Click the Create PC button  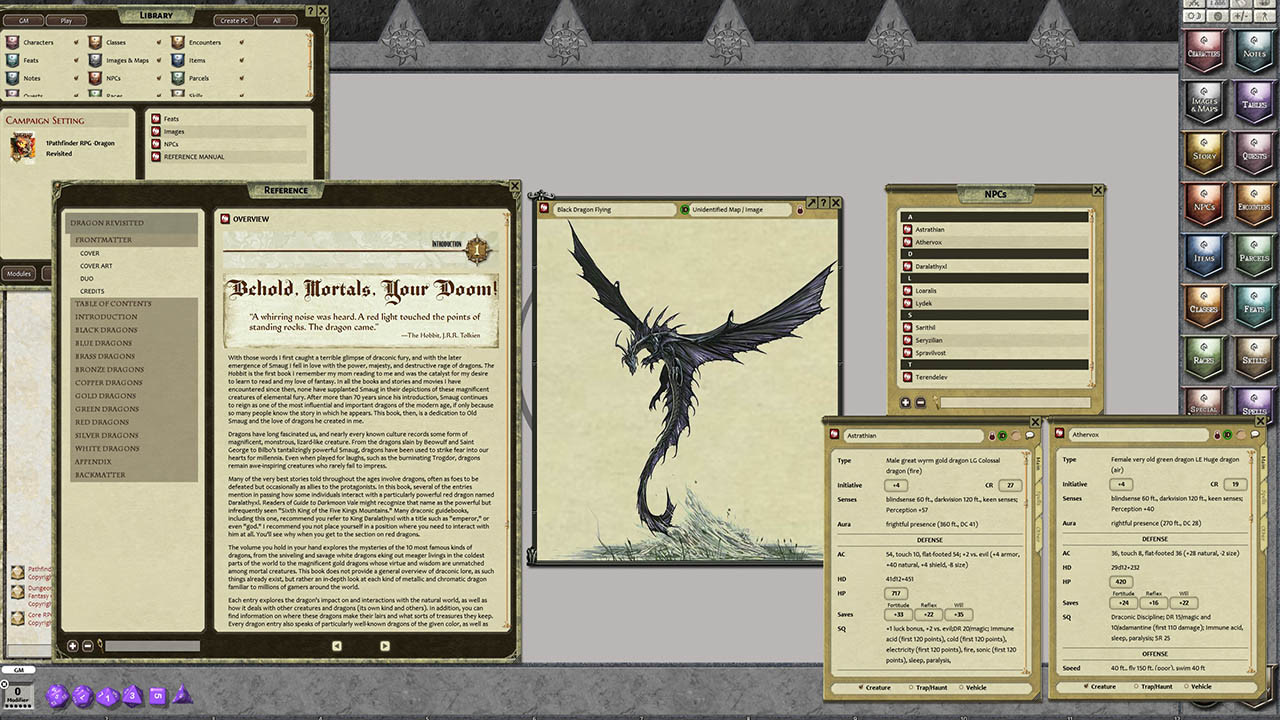(234, 20)
